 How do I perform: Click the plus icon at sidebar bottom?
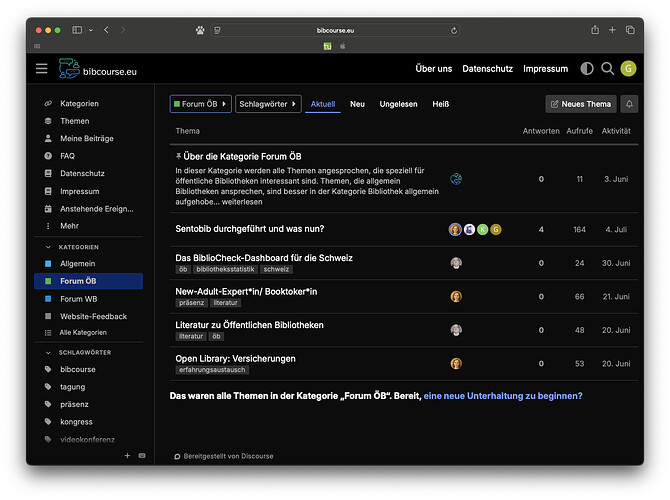coord(127,455)
